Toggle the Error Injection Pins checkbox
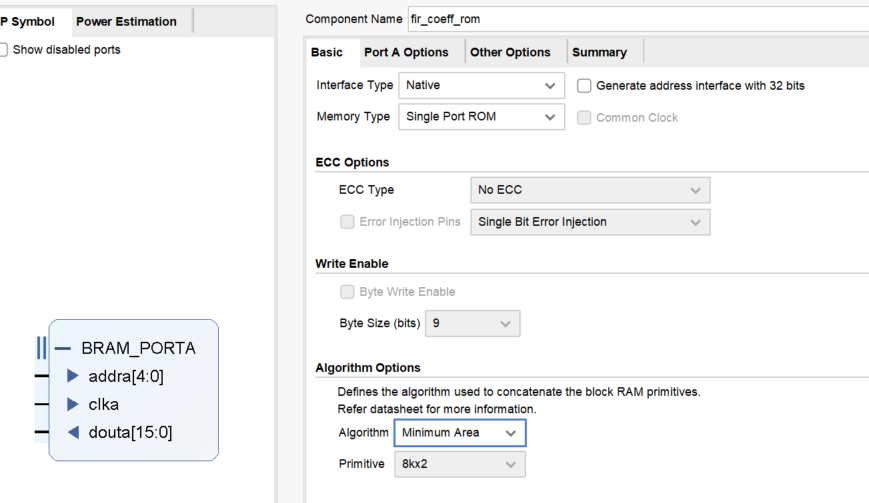The height and width of the screenshot is (503, 869). point(347,222)
